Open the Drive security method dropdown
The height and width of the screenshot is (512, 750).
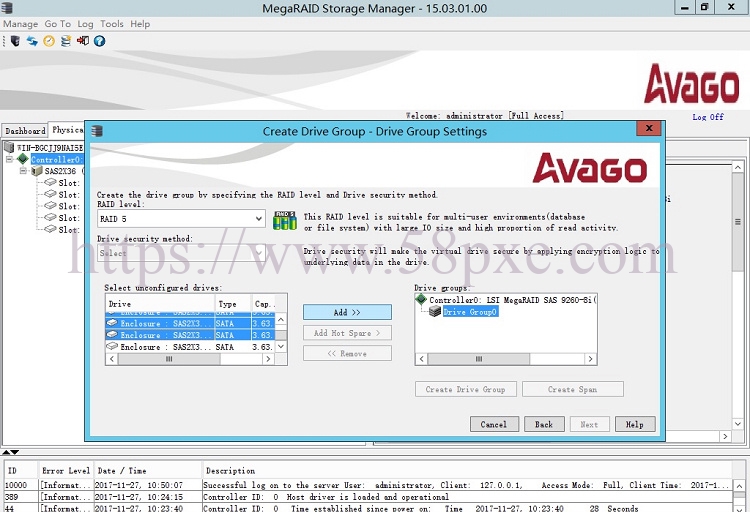coord(181,253)
